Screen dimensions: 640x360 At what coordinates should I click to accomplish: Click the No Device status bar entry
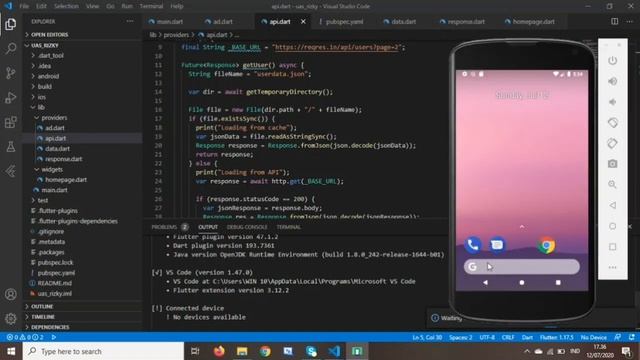pos(593,337)
